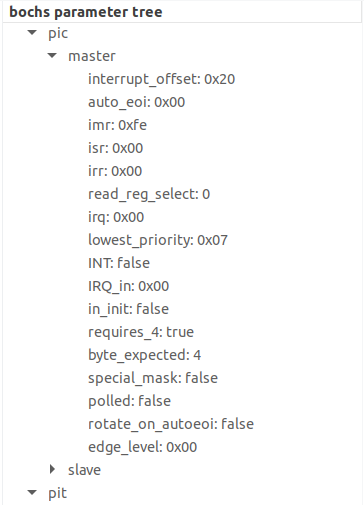Image resolution: width=364 pixels, height=505 pixels.
Task: Expand the slave node arrow
Action: click(x=52, y=469)
